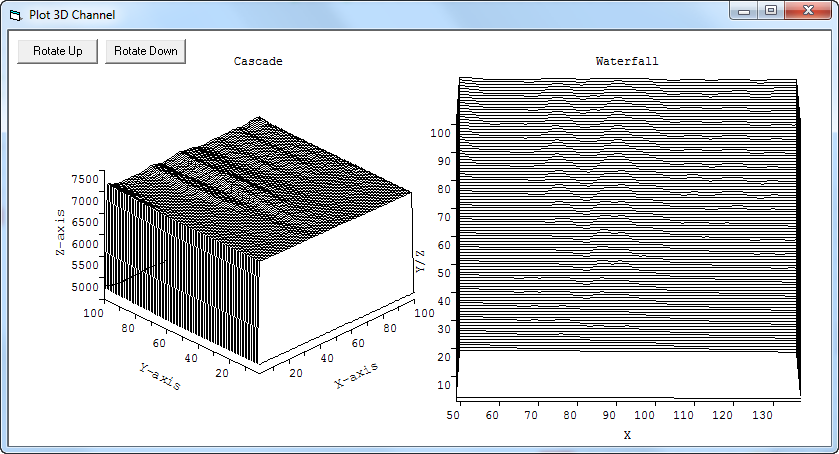Click the Z-axis label on the Cascade plot

(61, 232)
